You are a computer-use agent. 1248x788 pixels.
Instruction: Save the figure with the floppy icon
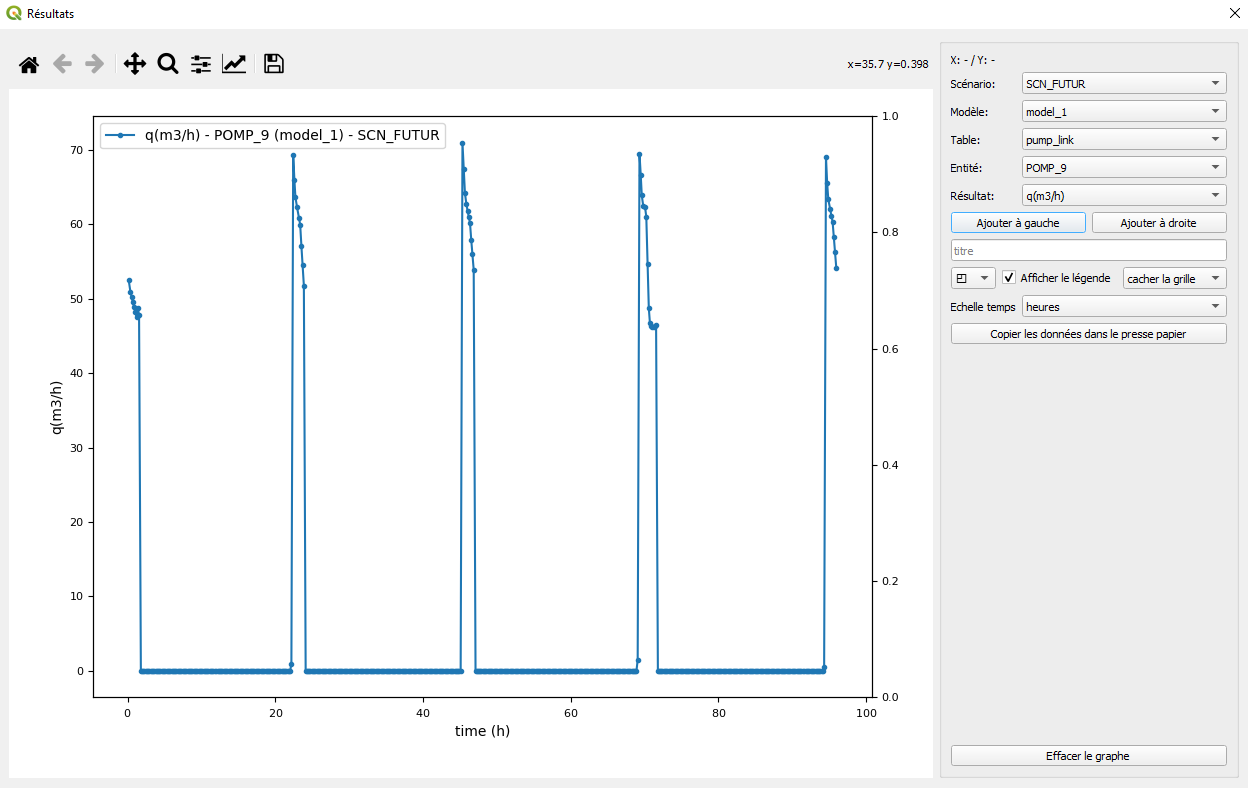coord(274,64)
